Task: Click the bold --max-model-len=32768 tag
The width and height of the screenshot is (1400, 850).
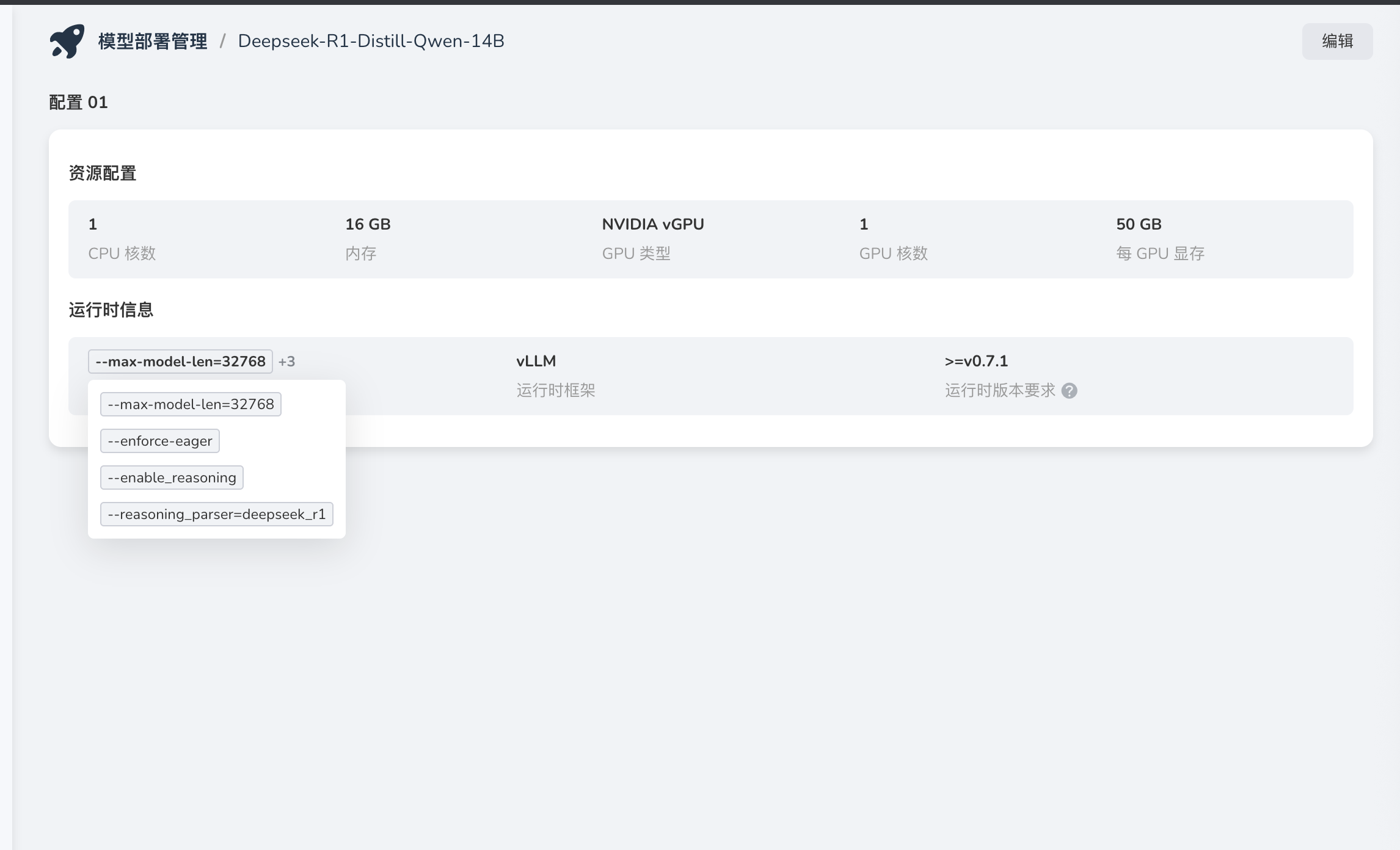Action: point(180,361)
